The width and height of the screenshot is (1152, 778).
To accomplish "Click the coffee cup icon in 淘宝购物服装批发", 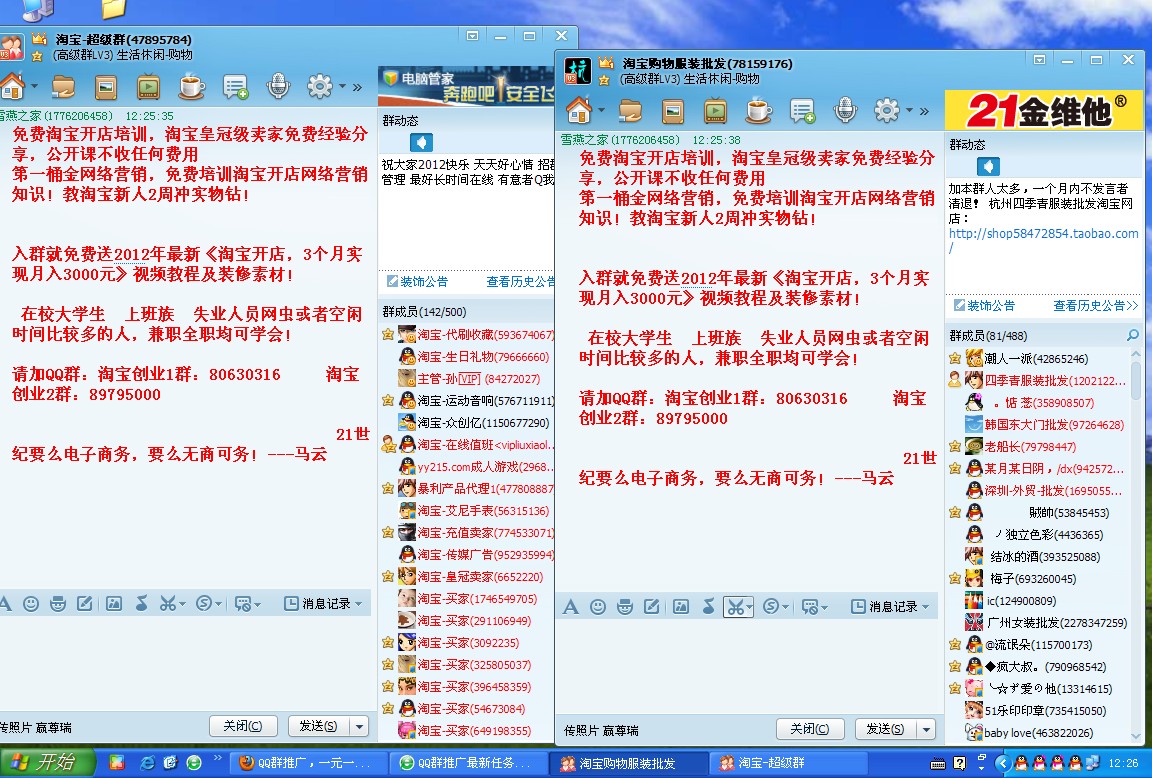I will [x=759, y=112].
